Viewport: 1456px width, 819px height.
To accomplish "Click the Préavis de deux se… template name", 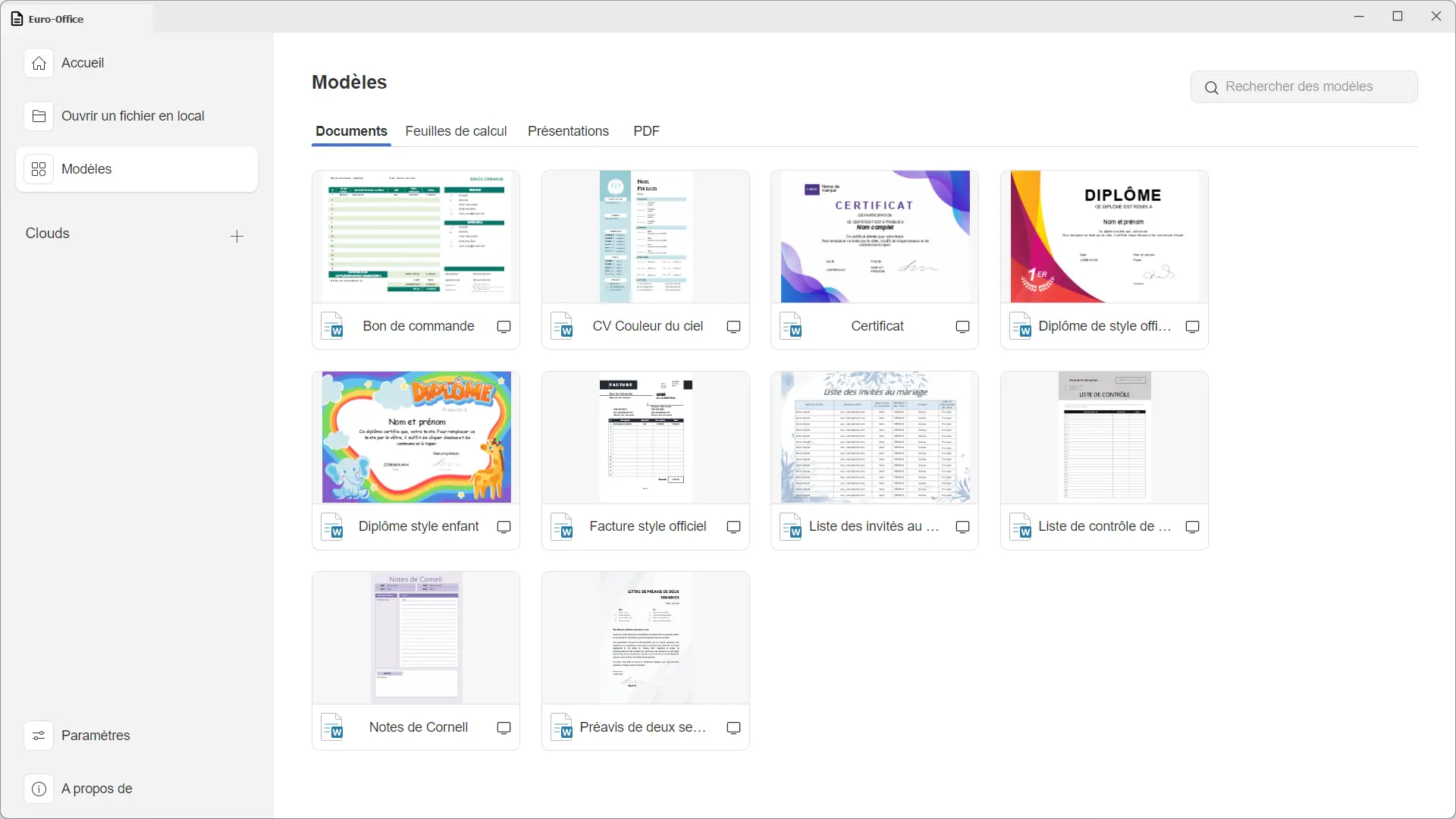I will tap(643, 727).
